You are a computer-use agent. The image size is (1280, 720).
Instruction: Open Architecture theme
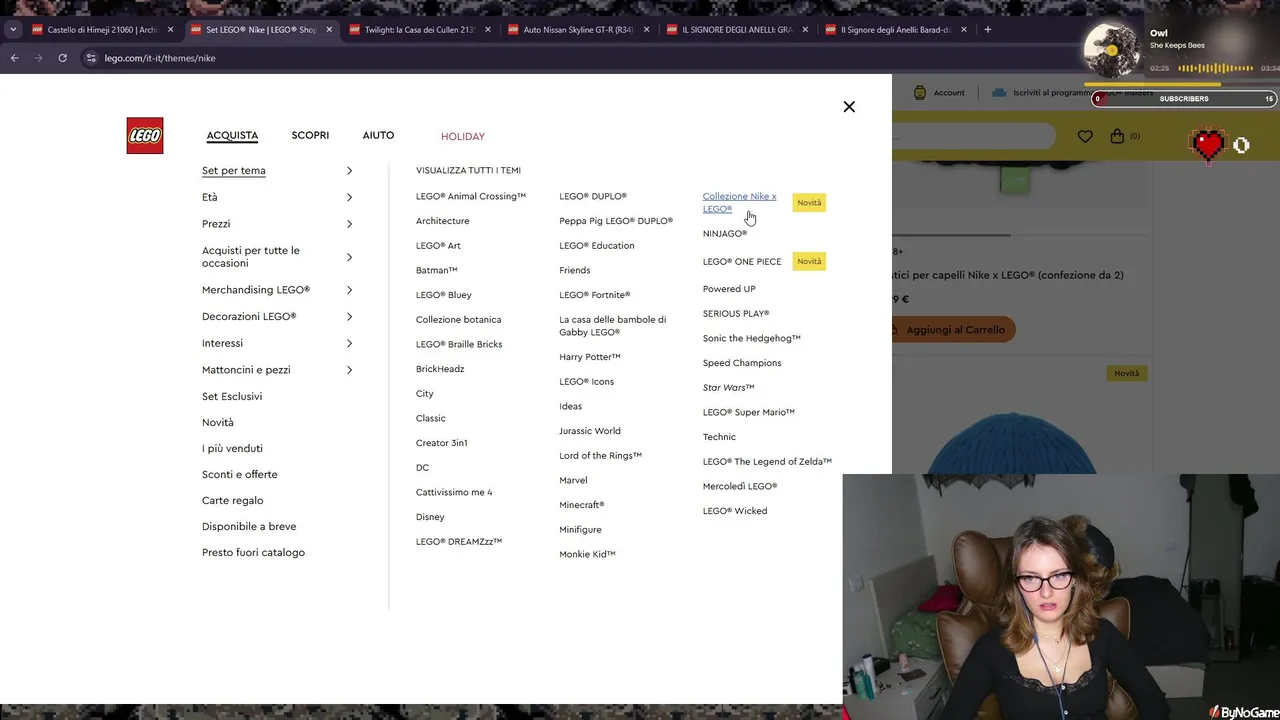click(x=442, y=221)
